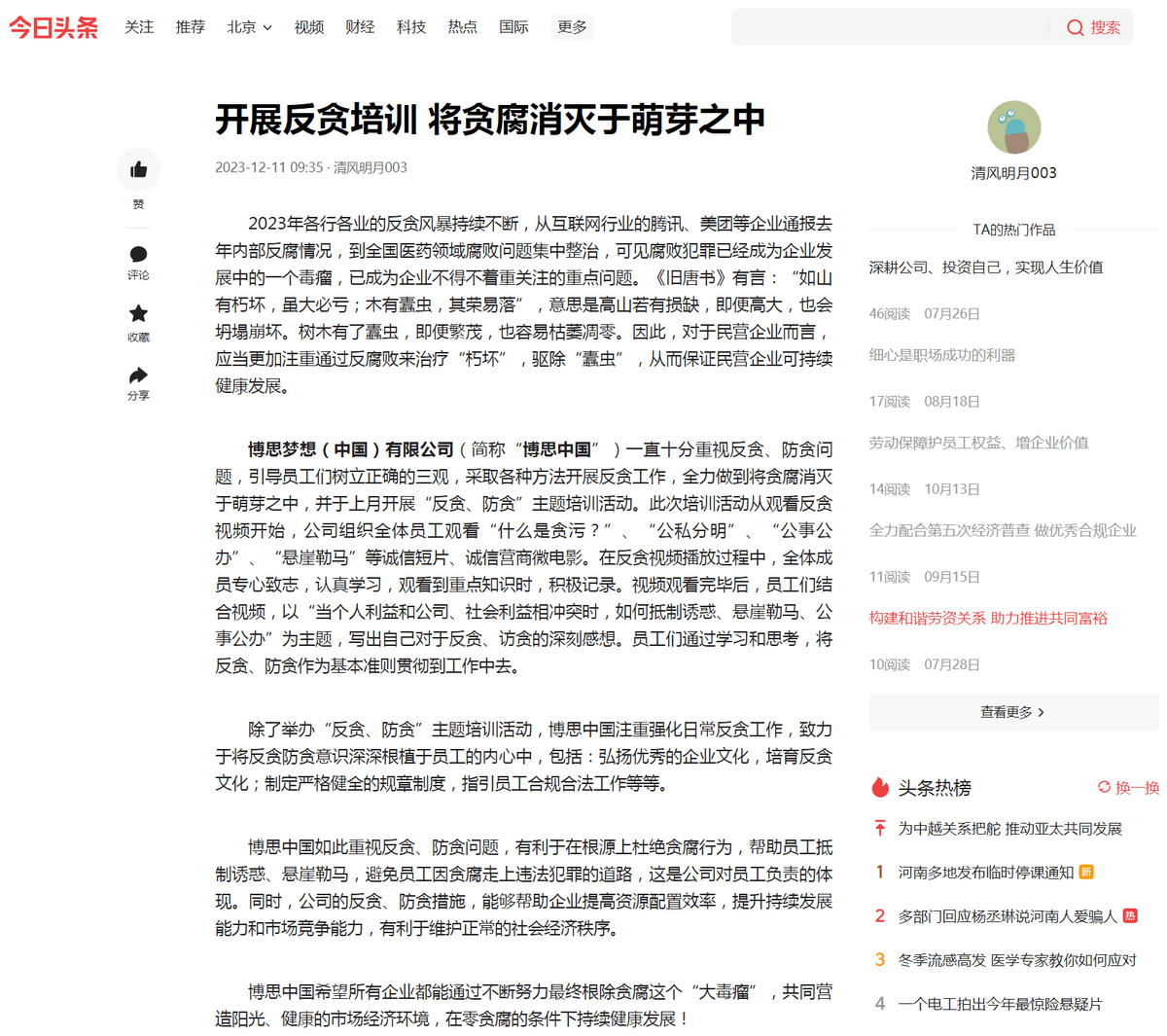
Task: Click the TA的热门作品 heading
Action: tap(1013, 230)
